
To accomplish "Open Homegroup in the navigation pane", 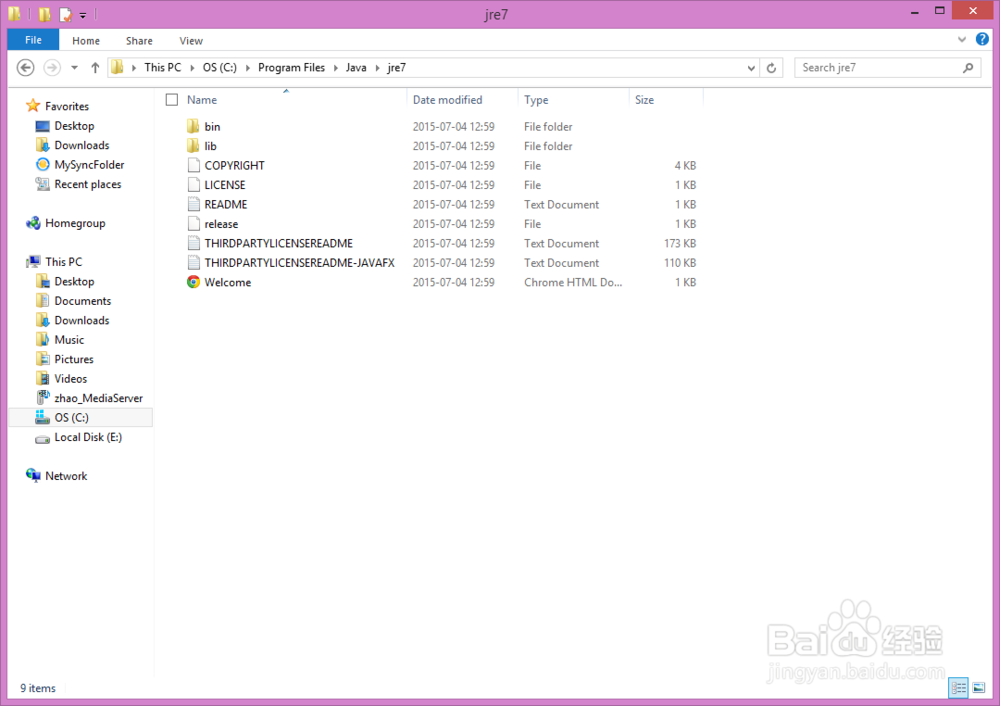I will (75, 223).
